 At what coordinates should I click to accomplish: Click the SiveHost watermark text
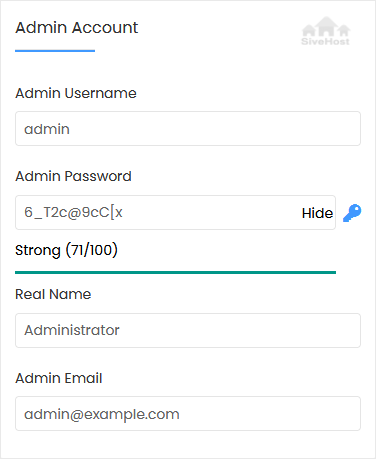[x=325, y=42]
